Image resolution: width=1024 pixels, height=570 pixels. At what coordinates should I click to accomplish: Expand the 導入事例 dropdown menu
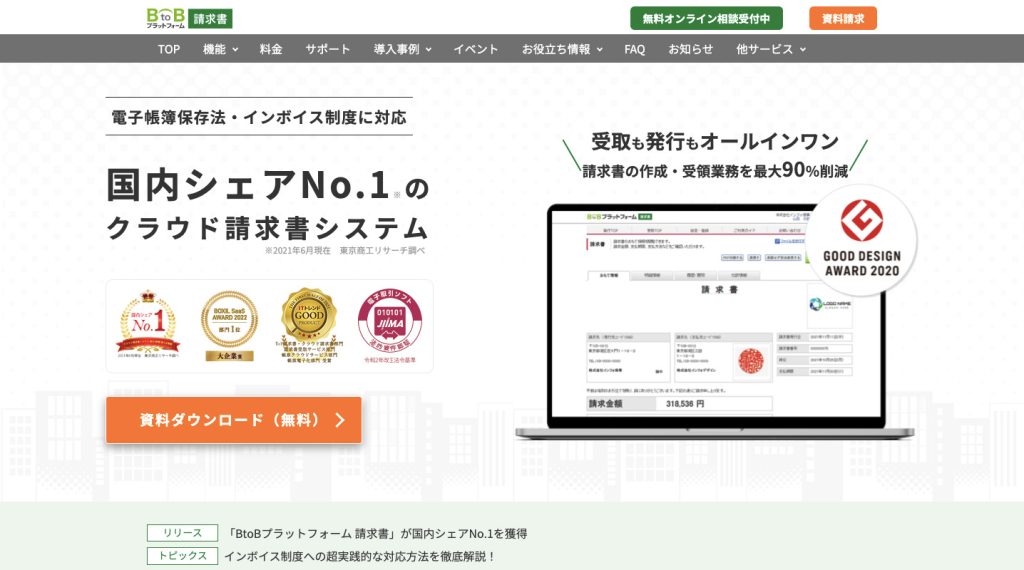(x=402, y=49)
